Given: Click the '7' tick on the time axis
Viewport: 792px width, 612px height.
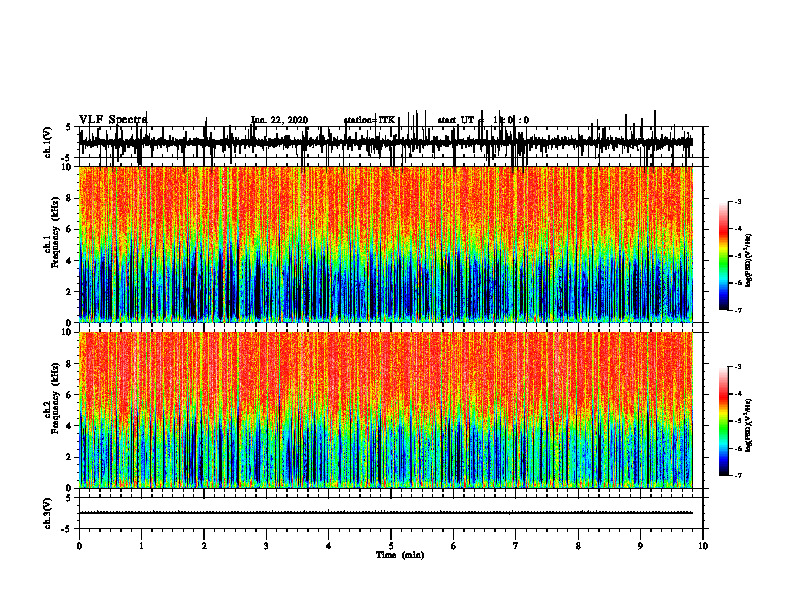Looking at the screenshot, I should point(516,546).
